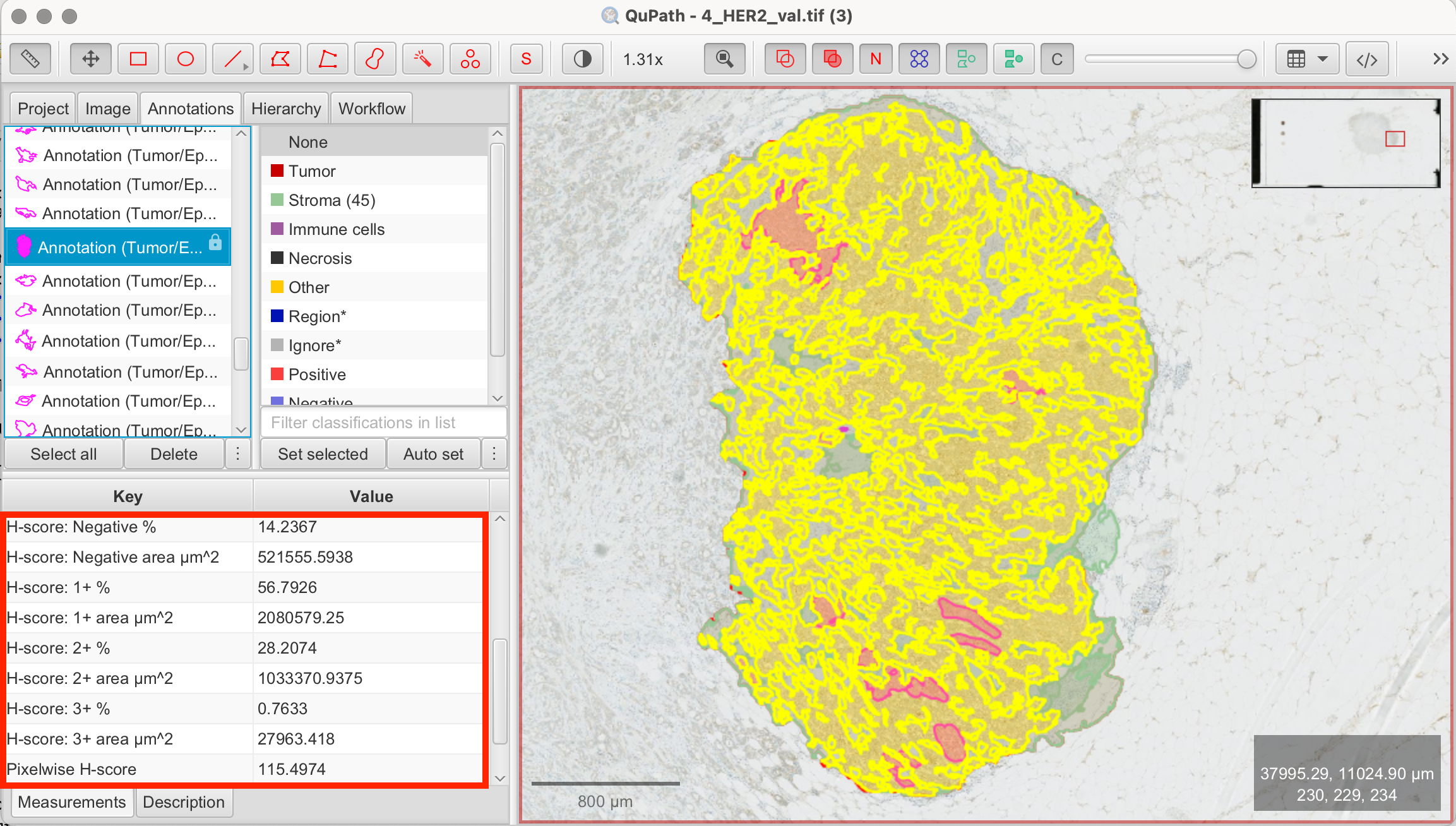Switch to the Hierarchy tab
Viewport: 1456px width, 826px height.
tap(286, 109)
